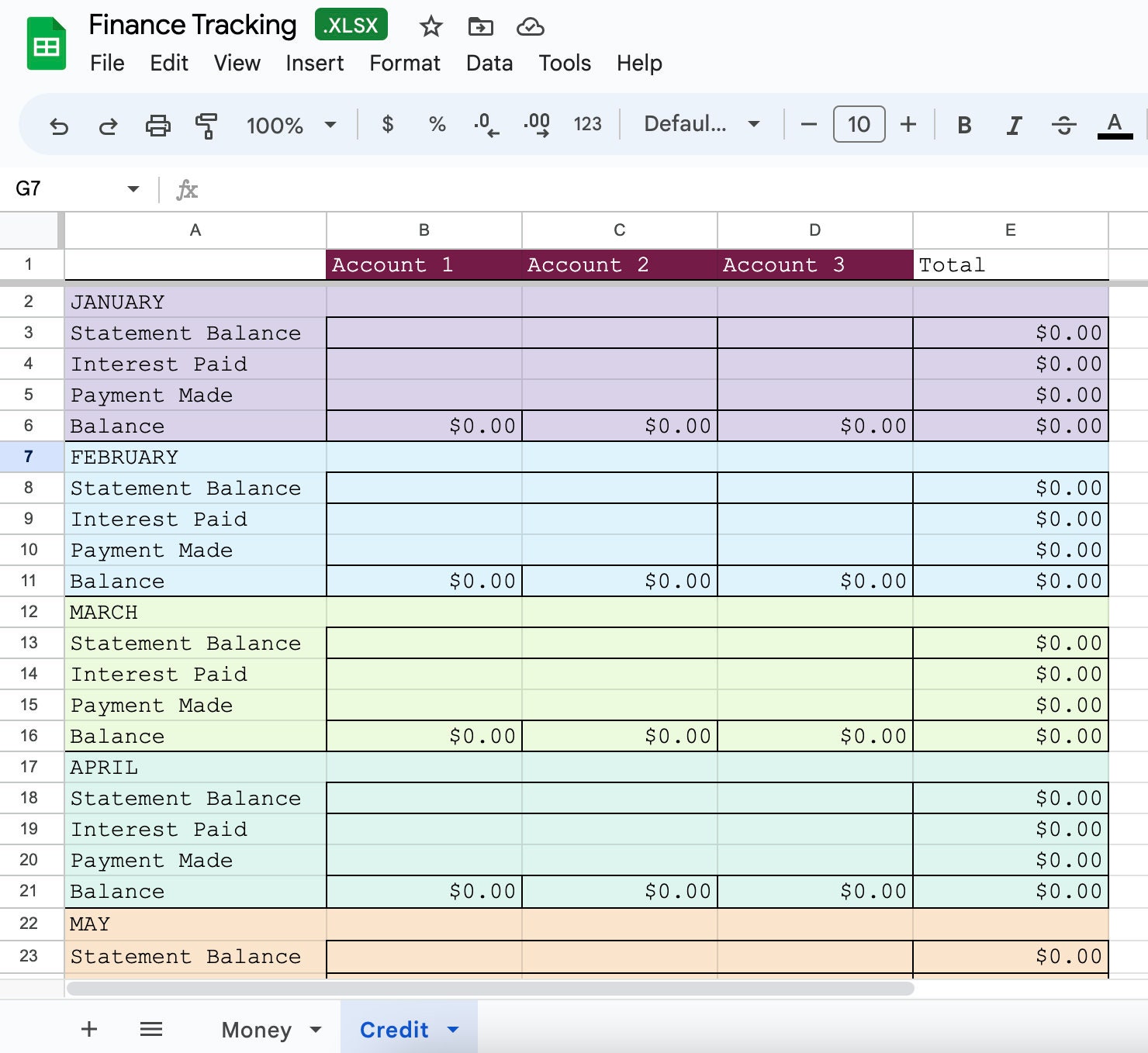Select the Paint format tool
The image size is (1148, 1053).
click(x=205, y=125)
